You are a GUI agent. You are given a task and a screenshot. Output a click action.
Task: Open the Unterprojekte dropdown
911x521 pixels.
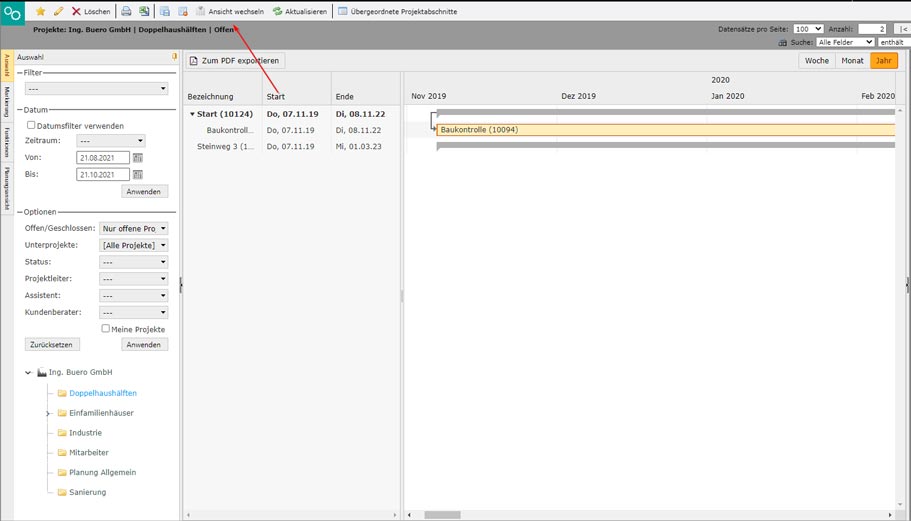click(x=134, y=245)
